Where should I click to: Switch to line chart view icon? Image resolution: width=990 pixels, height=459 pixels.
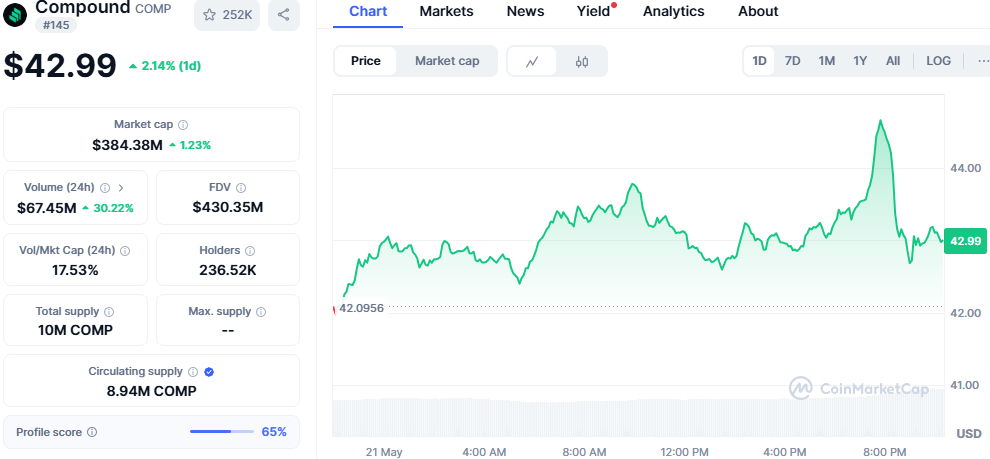tap(532, 61)
